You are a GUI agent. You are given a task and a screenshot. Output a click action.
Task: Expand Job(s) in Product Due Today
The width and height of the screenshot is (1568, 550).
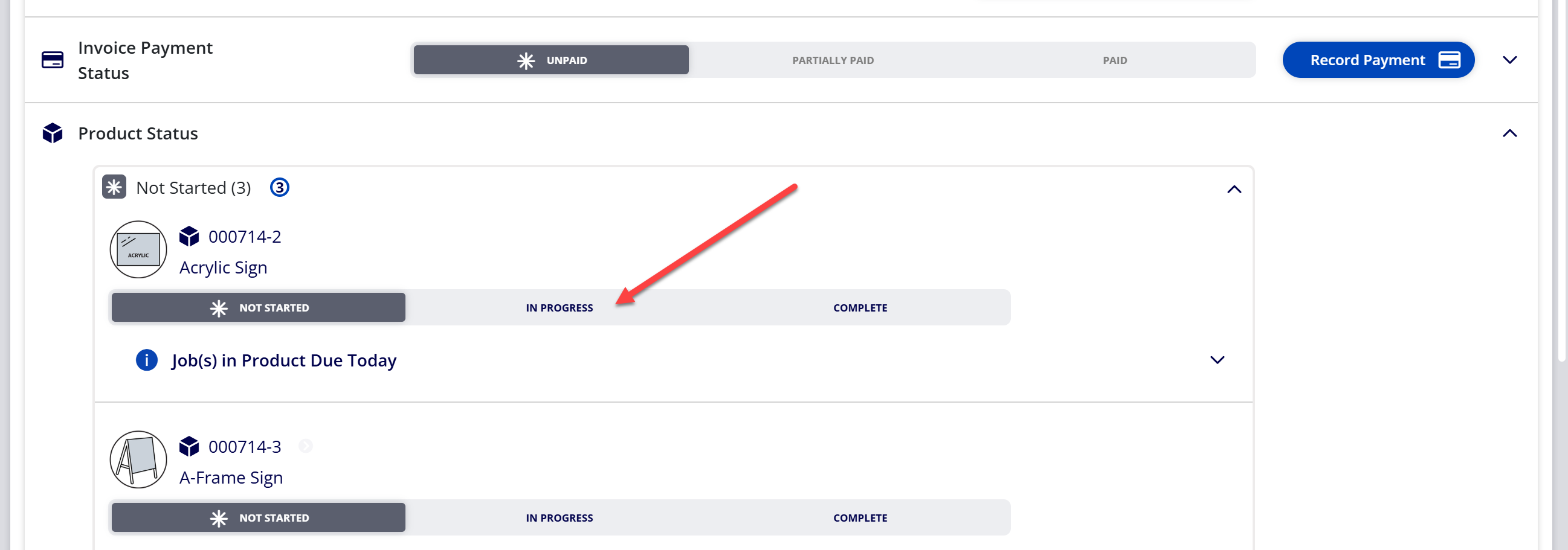tap(1217, 360)
